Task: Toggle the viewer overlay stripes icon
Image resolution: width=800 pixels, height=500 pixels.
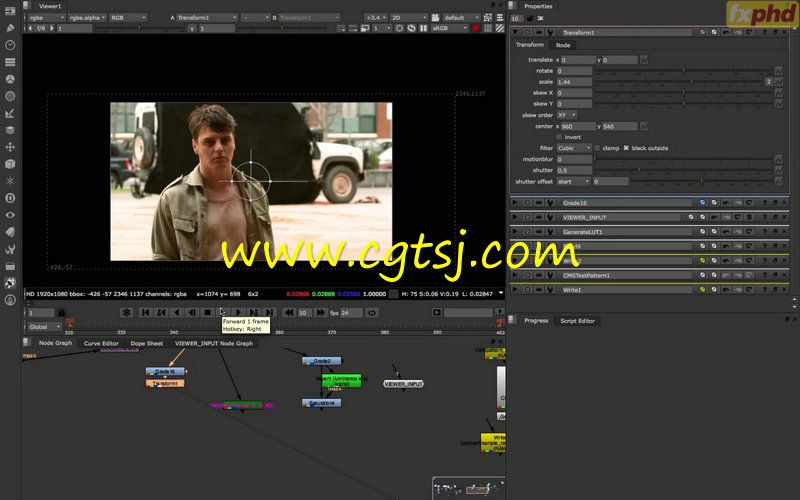Action: click(x=499, y=28)
